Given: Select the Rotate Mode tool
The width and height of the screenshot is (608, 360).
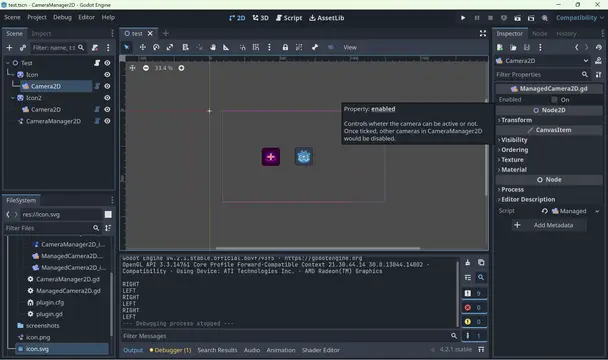Looking at the screenshot, I should tap(156, 47).
